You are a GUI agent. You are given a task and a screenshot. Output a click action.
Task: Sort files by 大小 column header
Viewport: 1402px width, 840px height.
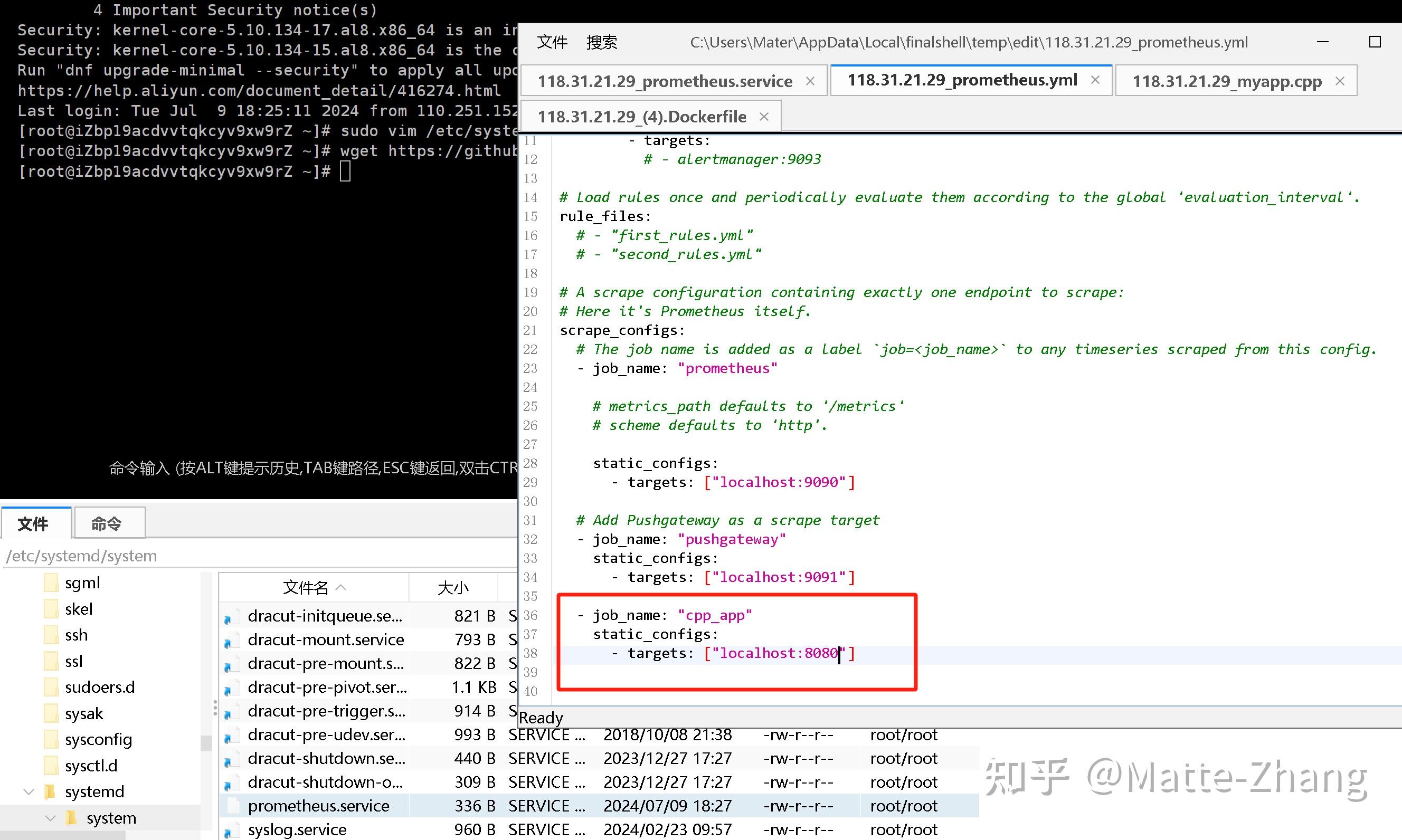click(452, 588)
